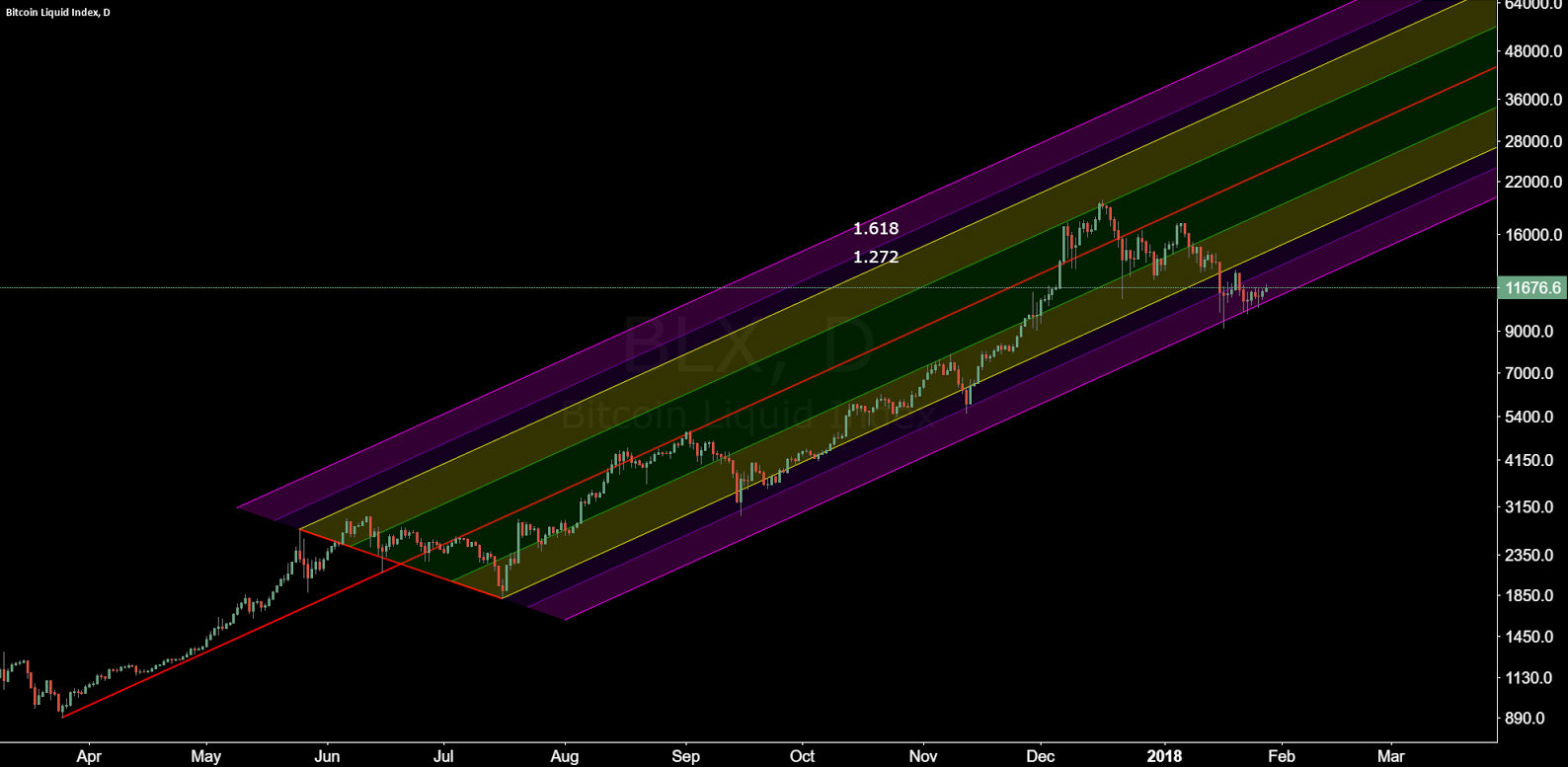Click the Aug label on time axis
Viewport: 1568px width, 767px height.
[564, 757]
